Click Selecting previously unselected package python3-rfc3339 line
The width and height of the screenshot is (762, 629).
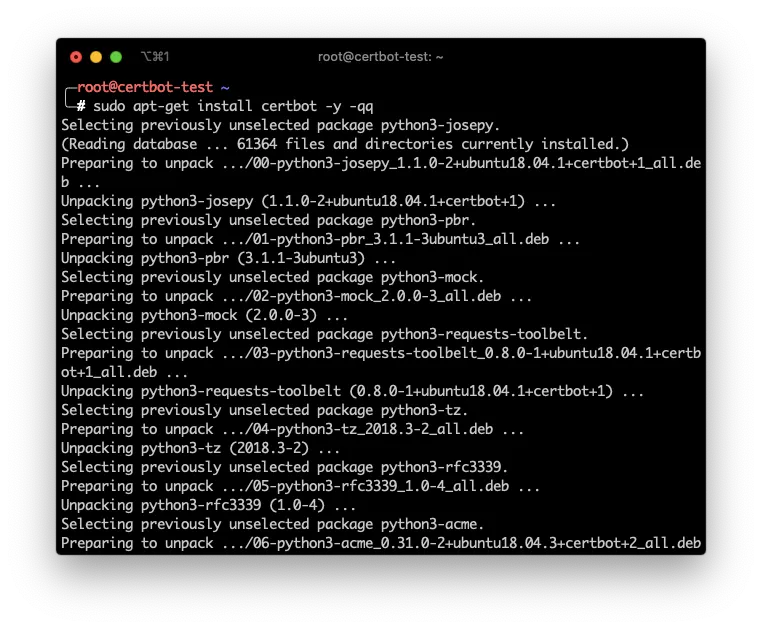click(x=284, y=467)
